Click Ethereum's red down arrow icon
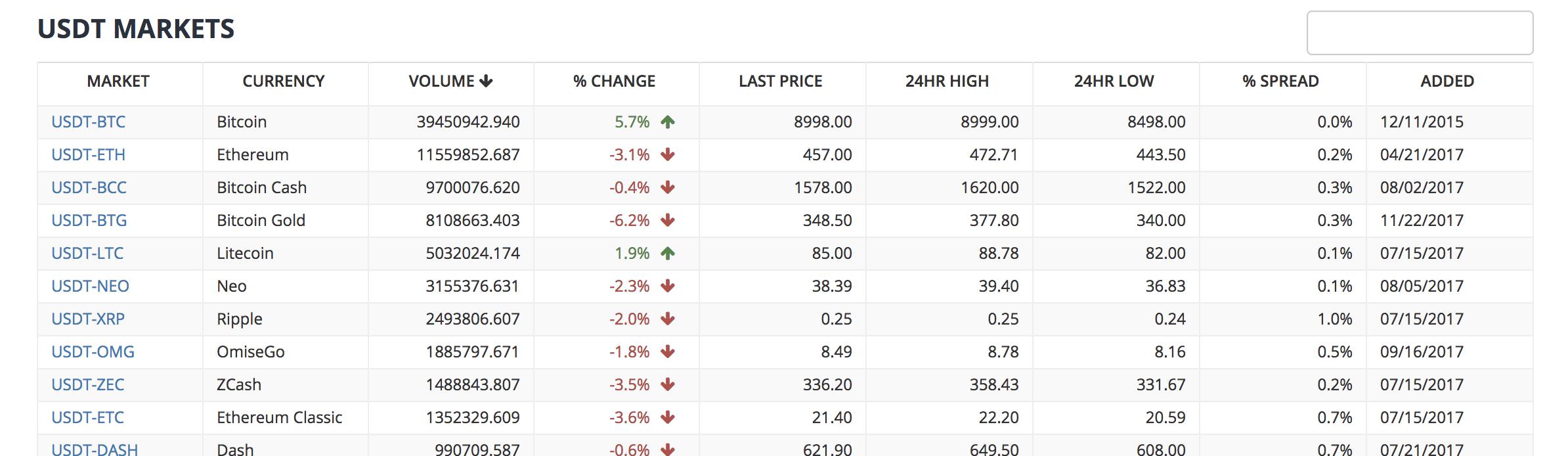 click(x=668, y=154)
